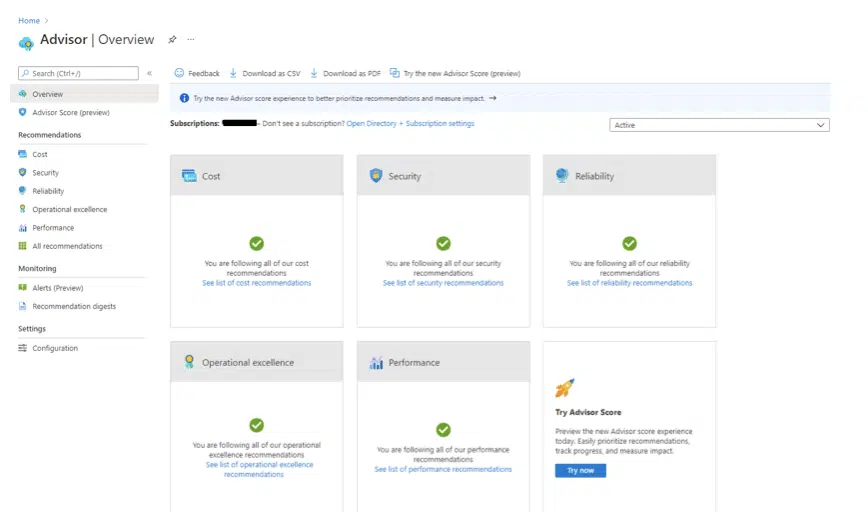Image resolution: width=868 pixels, height=524 pixels.
Task: Click the Try new Advisor Score toolbar icon
Action: 395,72
